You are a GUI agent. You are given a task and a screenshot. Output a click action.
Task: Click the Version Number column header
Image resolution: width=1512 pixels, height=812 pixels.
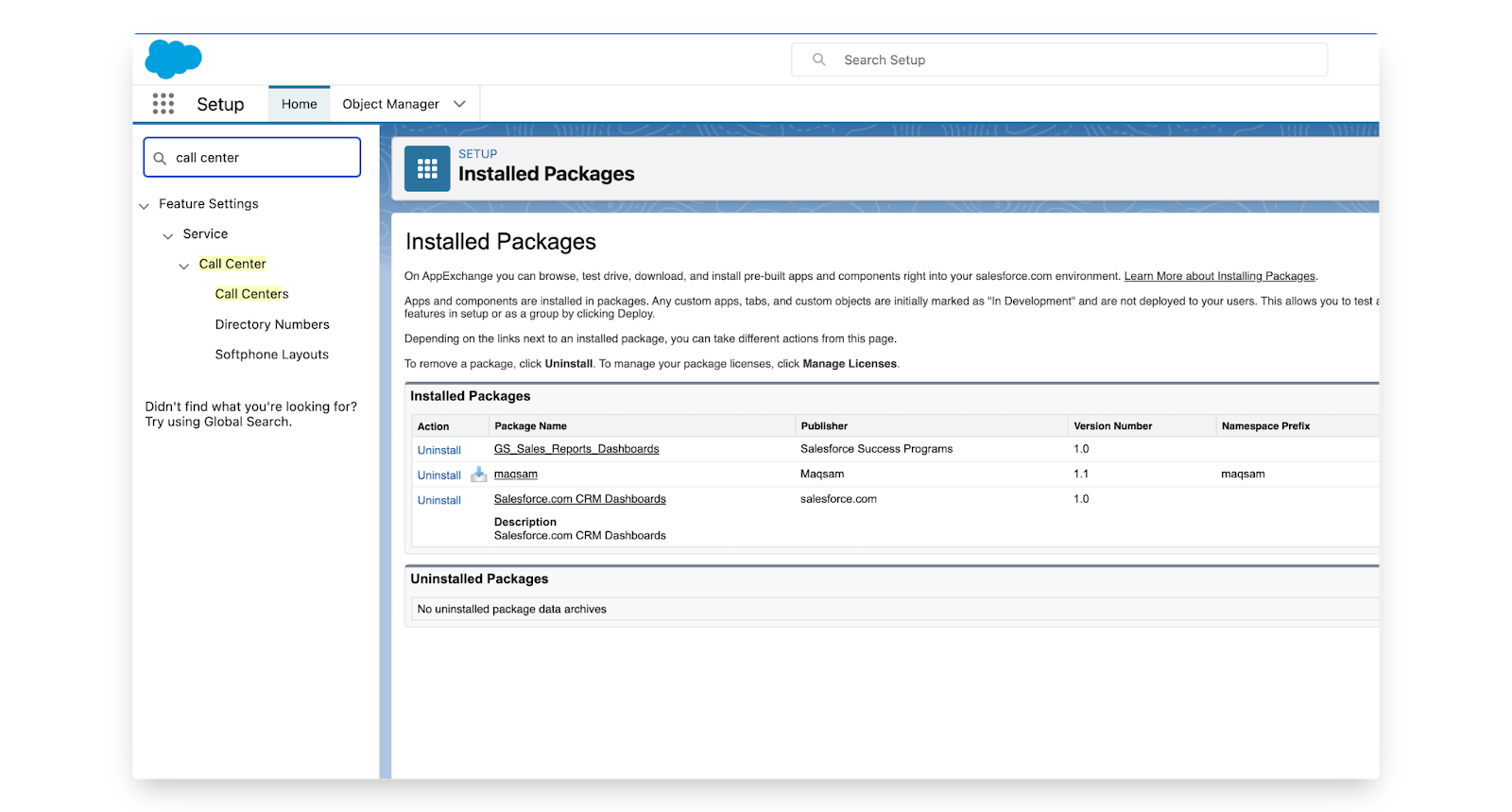(x=1113, y=426)
